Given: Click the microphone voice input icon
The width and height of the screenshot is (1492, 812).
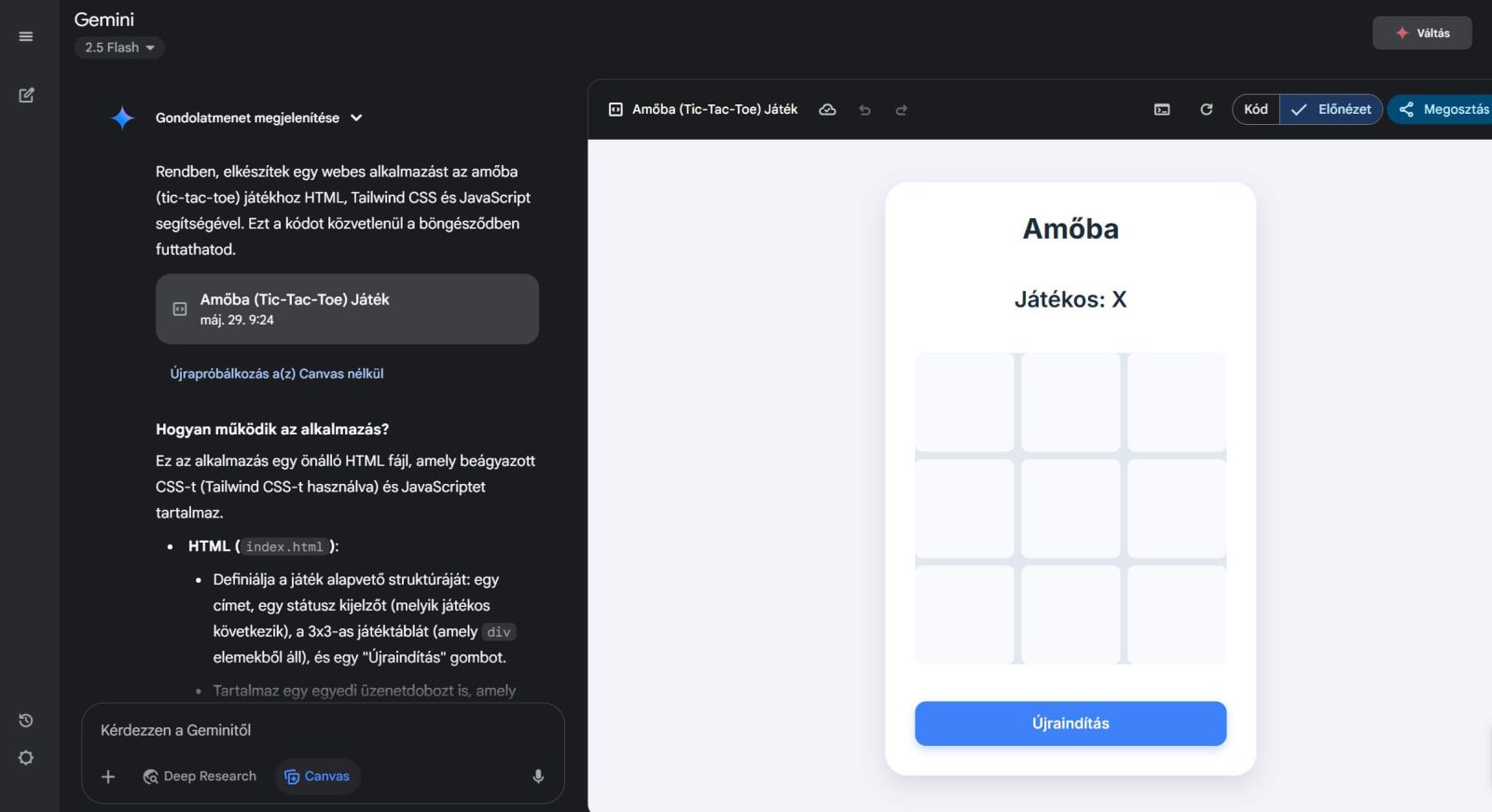Looking at the screenshot, I should (x=538, y=777).
